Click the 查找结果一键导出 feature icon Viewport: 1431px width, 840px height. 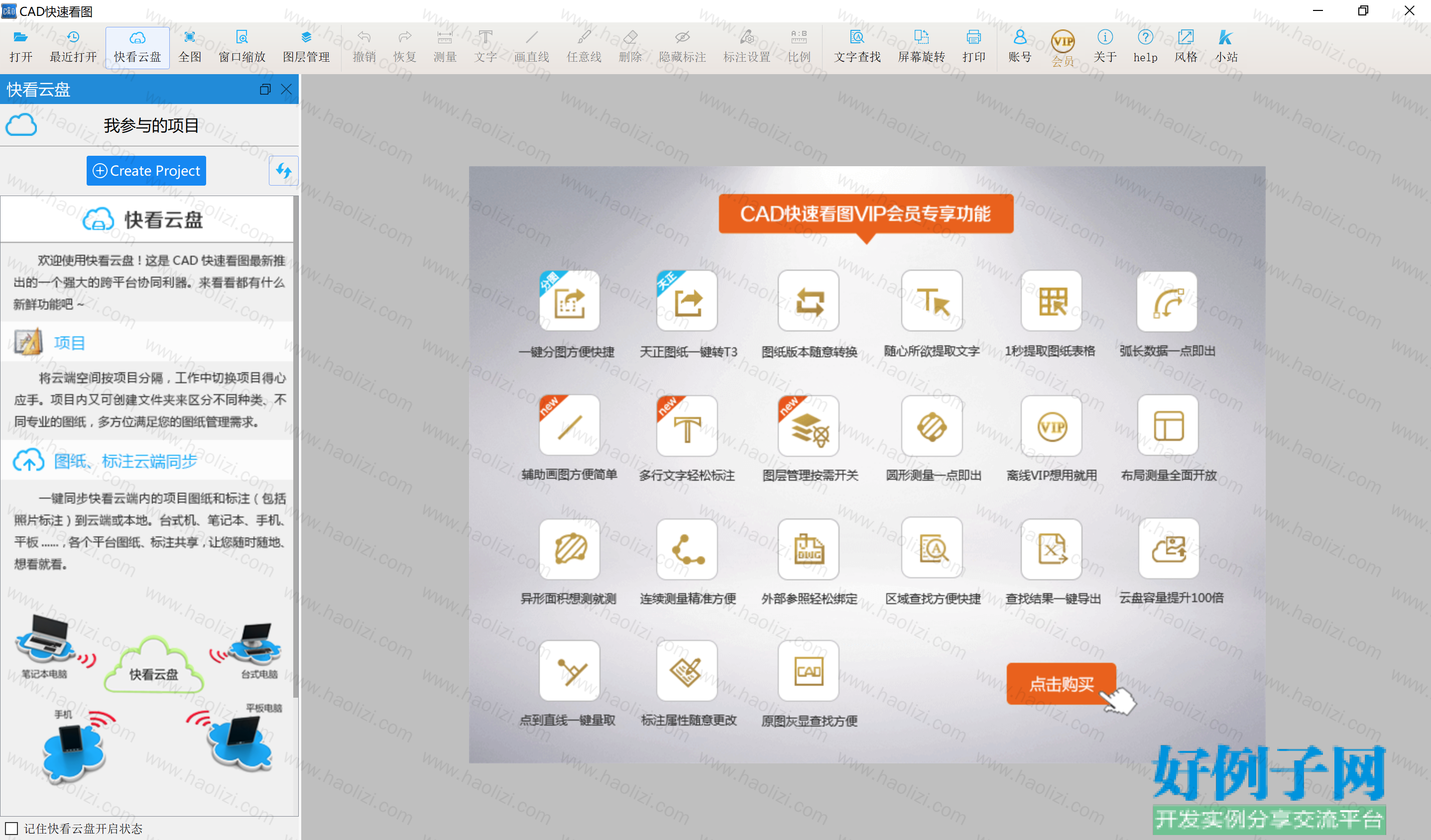(x=1051, y=549)
